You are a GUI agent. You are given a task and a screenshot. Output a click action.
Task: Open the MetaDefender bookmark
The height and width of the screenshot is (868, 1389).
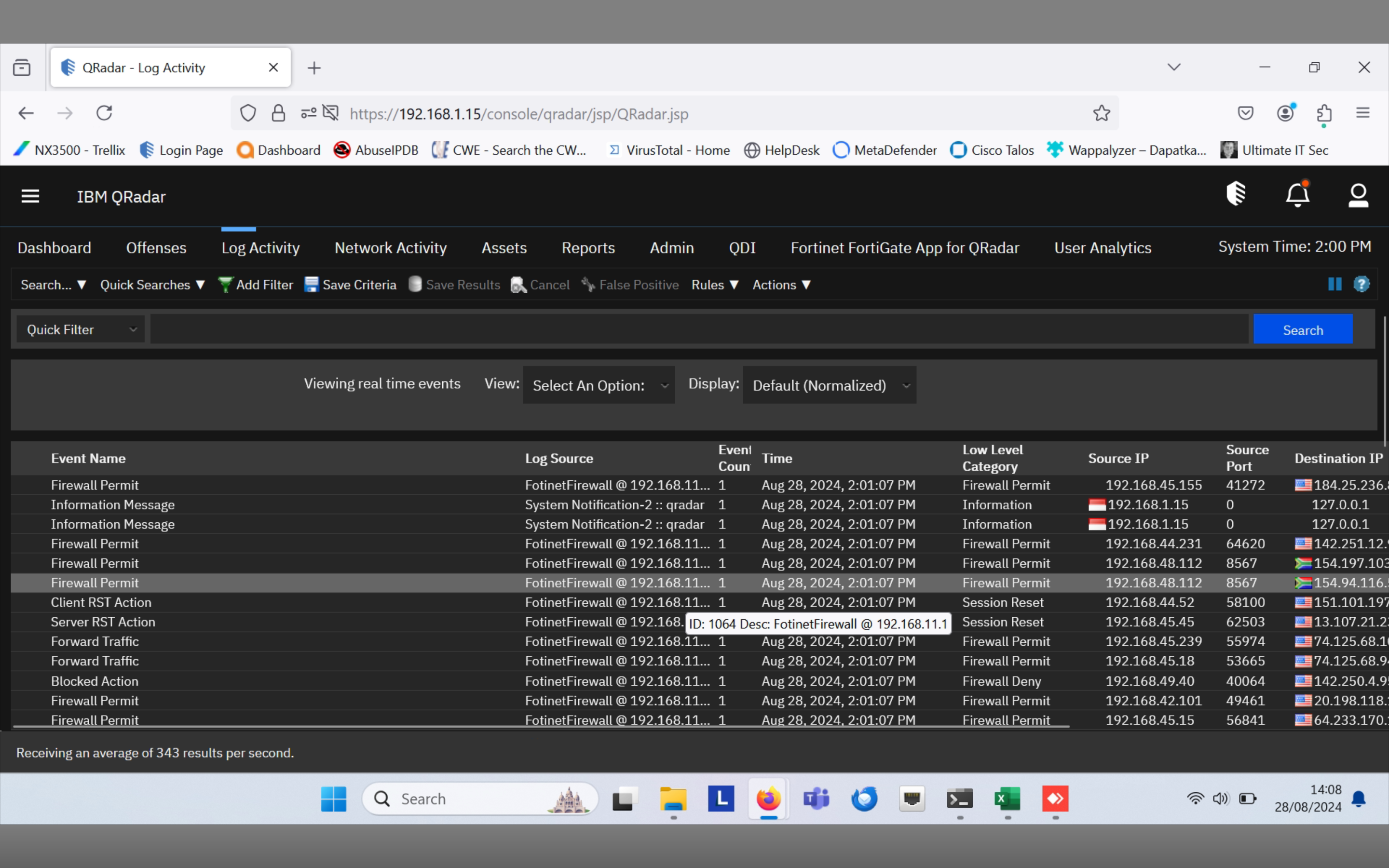click(x=885, y=150)
